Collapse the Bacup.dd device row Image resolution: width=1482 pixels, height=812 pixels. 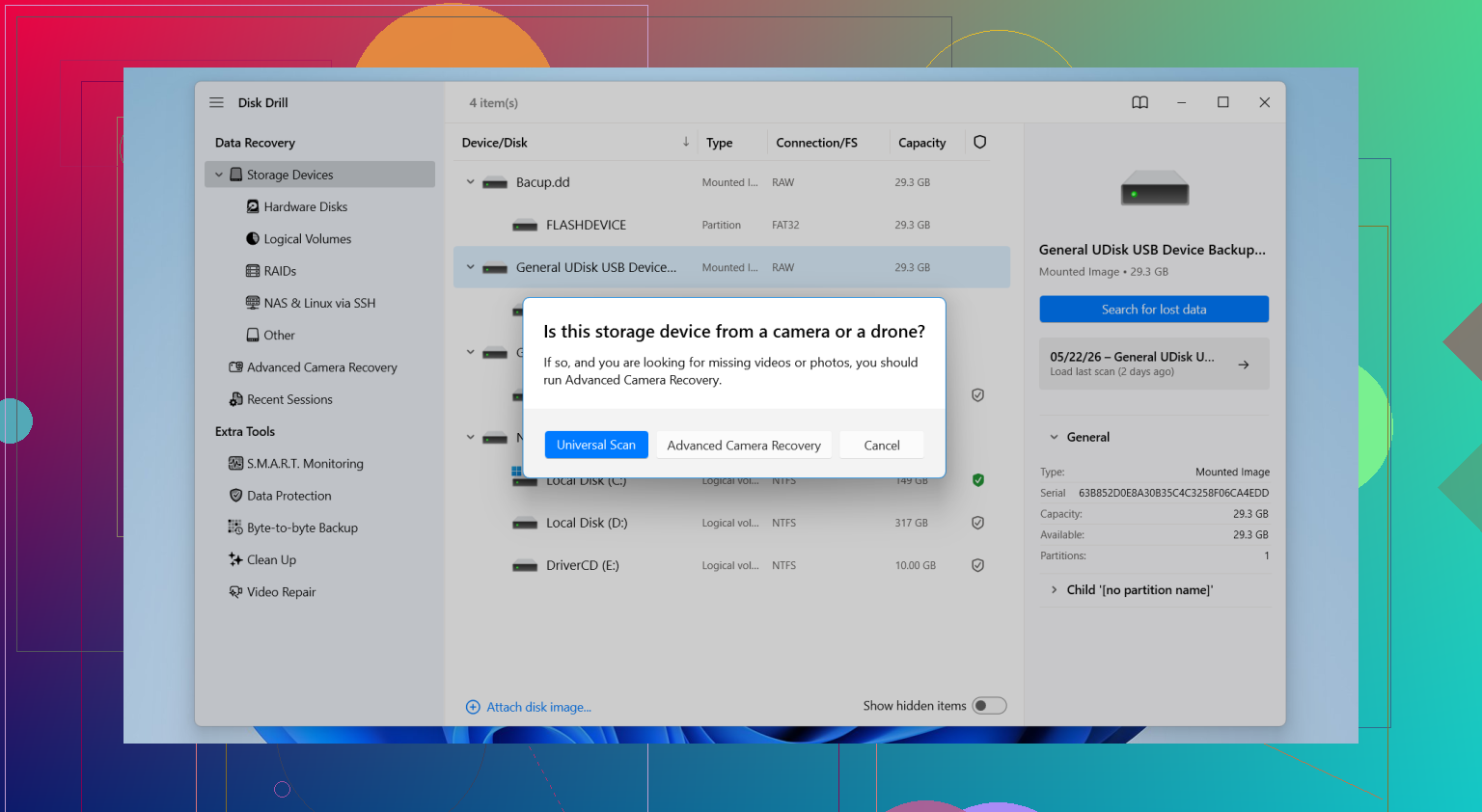470,182
